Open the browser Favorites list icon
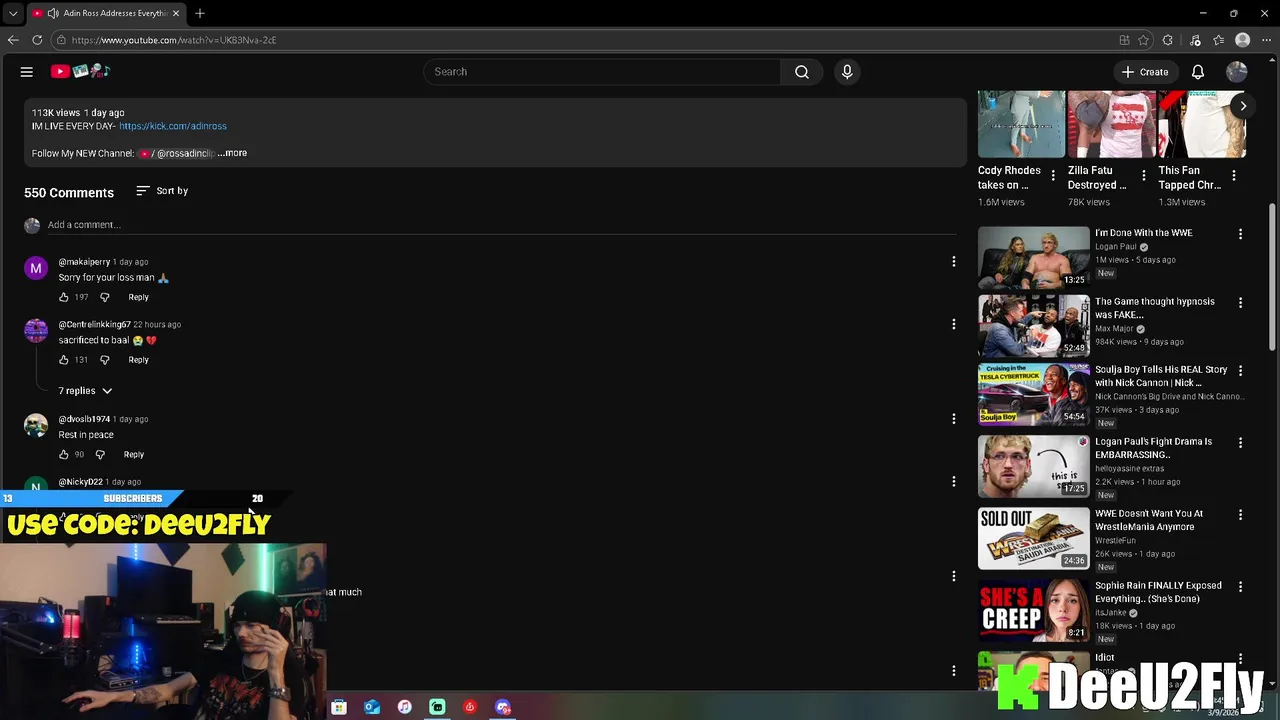The width and height of the screenshot is (1280, 720). pos(1219,40)
